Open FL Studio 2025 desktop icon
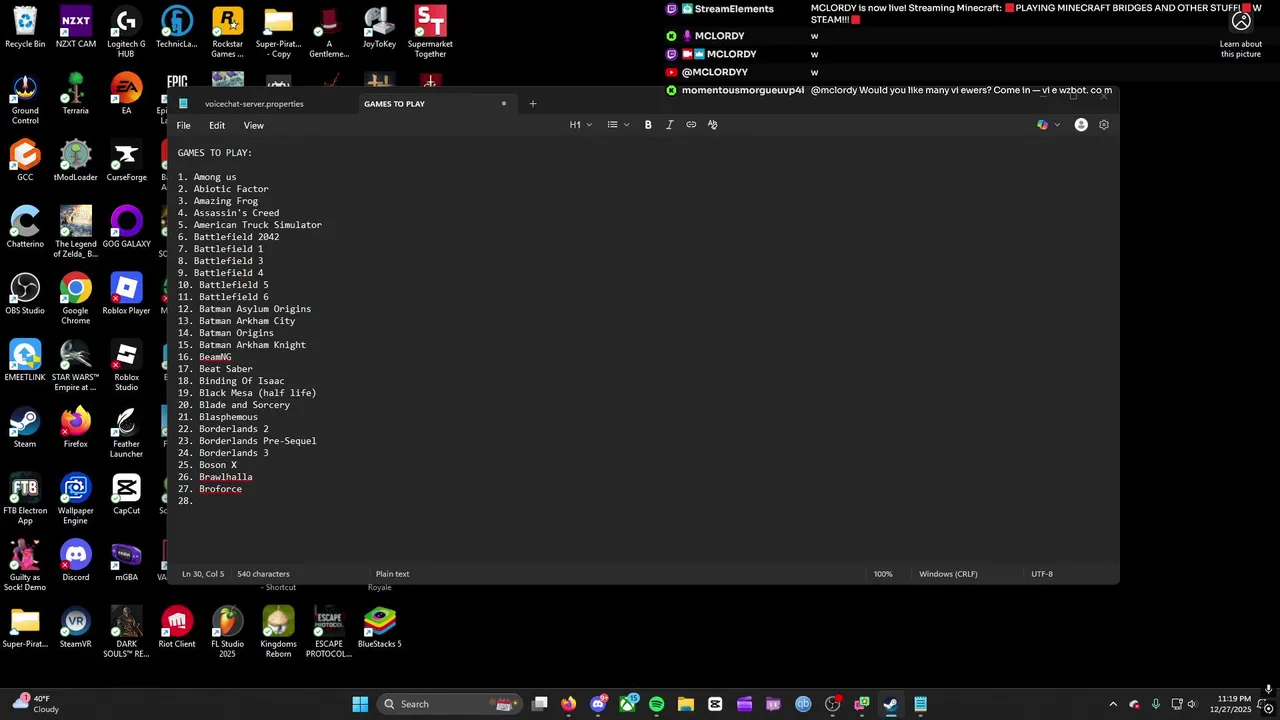The width and height of the screenshot is (1280, 720). (x=227, y=632)
